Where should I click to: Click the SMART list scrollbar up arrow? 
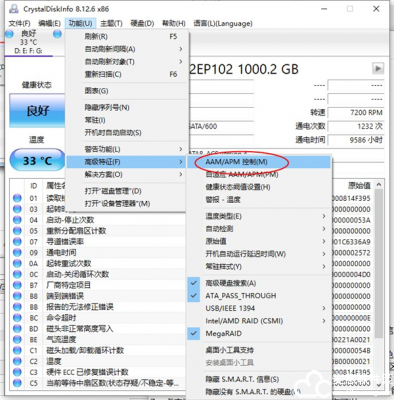pyautogui.click(x=378, y=184)
